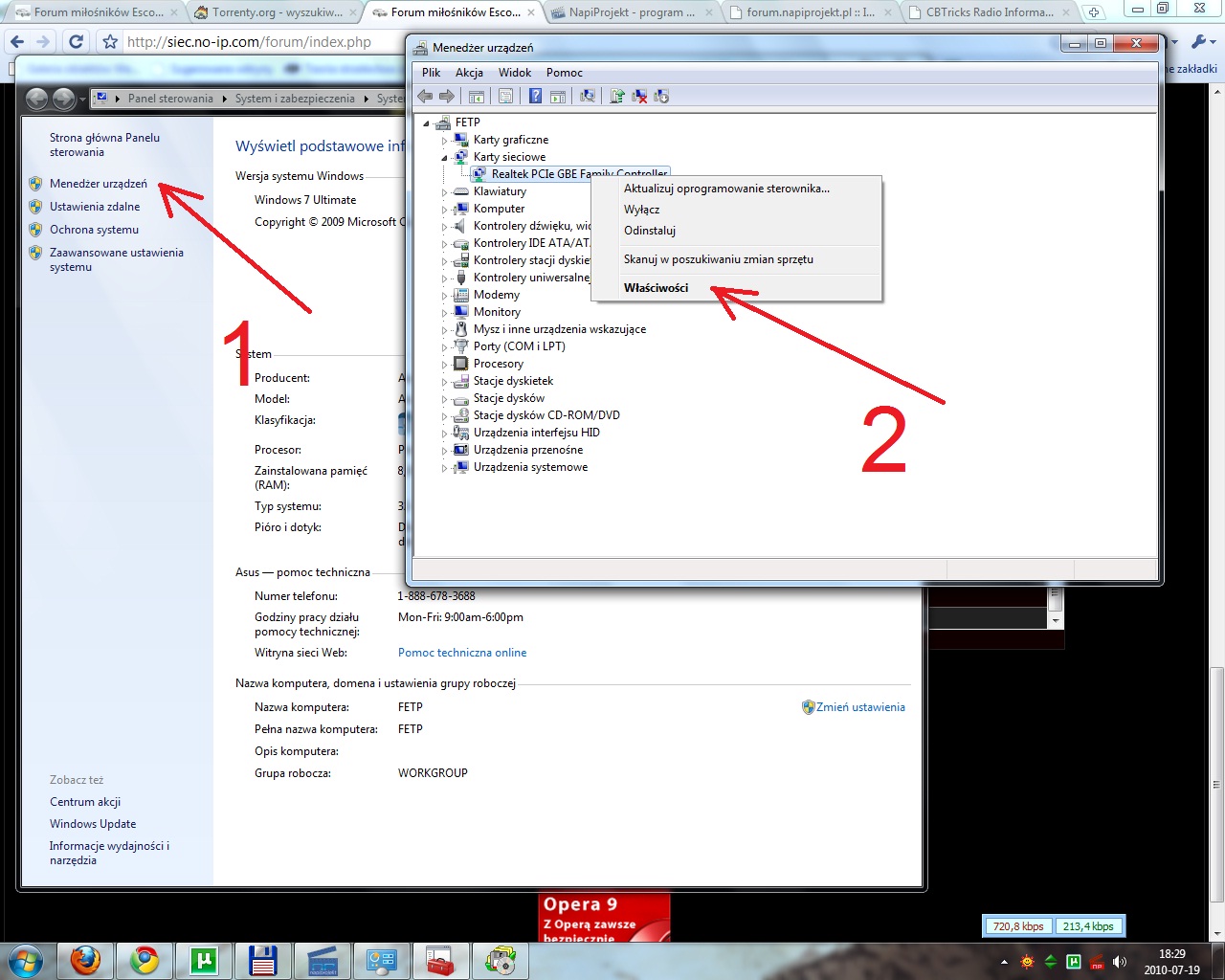Viewport: 1225px width, 980px height.
Task: Click the Help icon in Device Manager toolbar
Action: pyautogui.click(x=535, y=96)
